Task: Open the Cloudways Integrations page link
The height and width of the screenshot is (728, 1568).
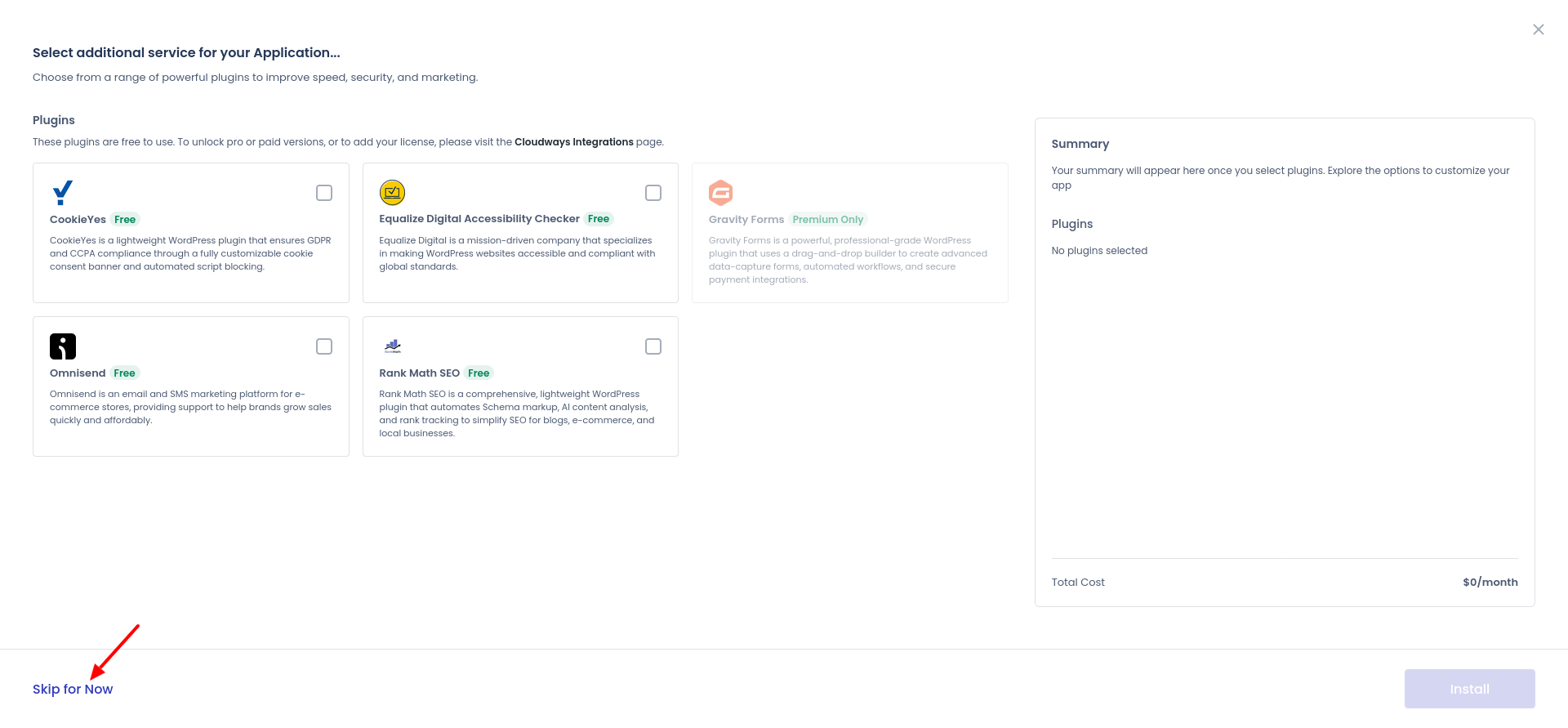Action: click(574, 142)
